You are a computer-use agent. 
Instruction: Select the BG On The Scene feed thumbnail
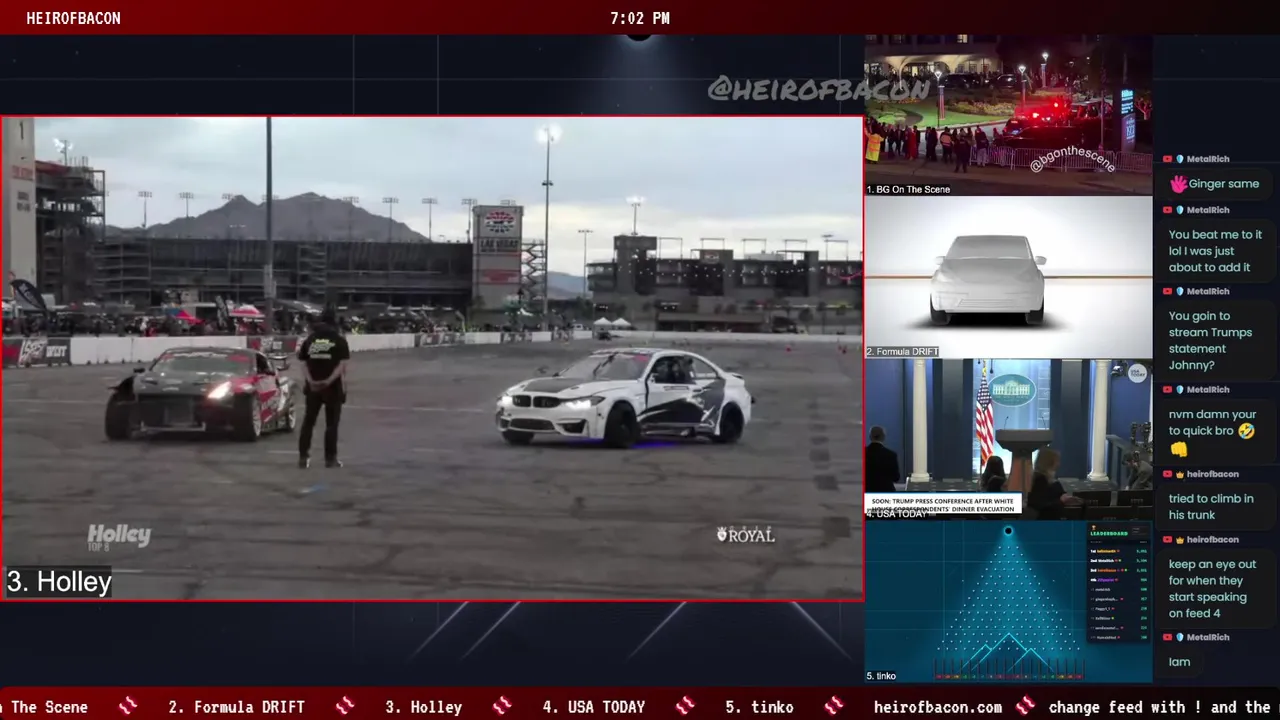click(1008, 115)
